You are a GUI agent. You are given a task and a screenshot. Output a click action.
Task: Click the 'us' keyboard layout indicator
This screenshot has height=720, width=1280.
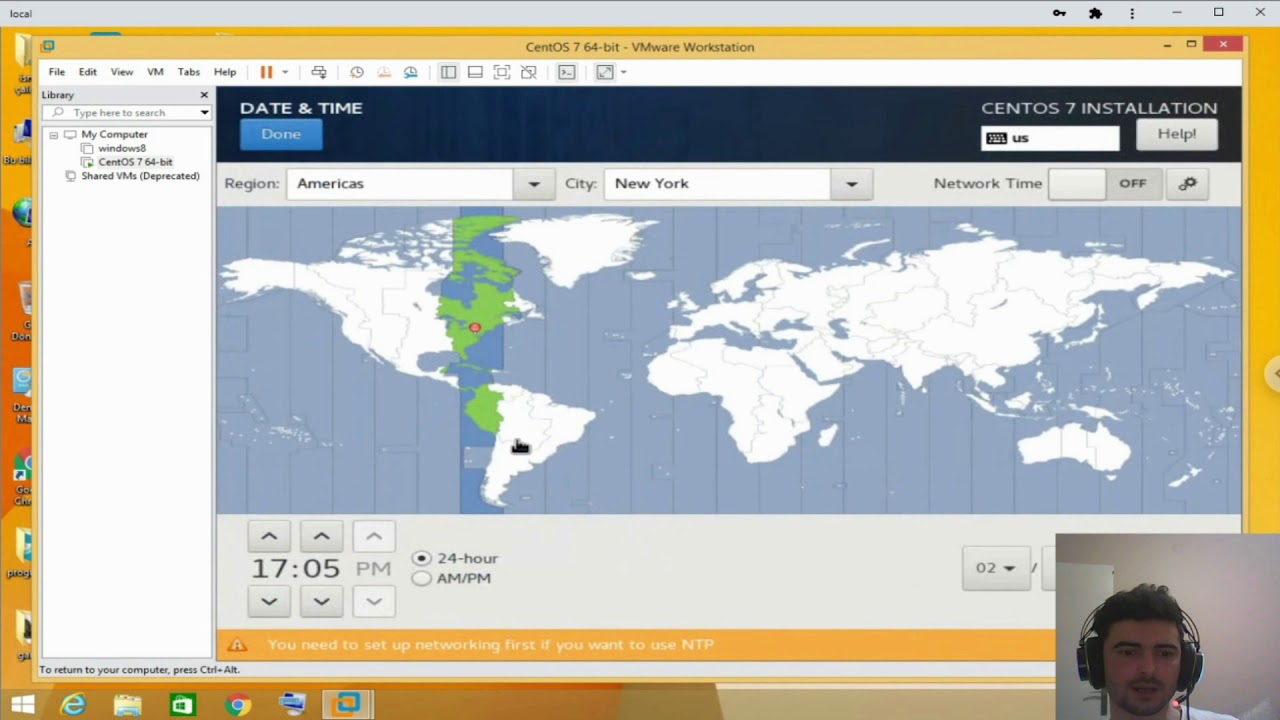(1050, 138)
